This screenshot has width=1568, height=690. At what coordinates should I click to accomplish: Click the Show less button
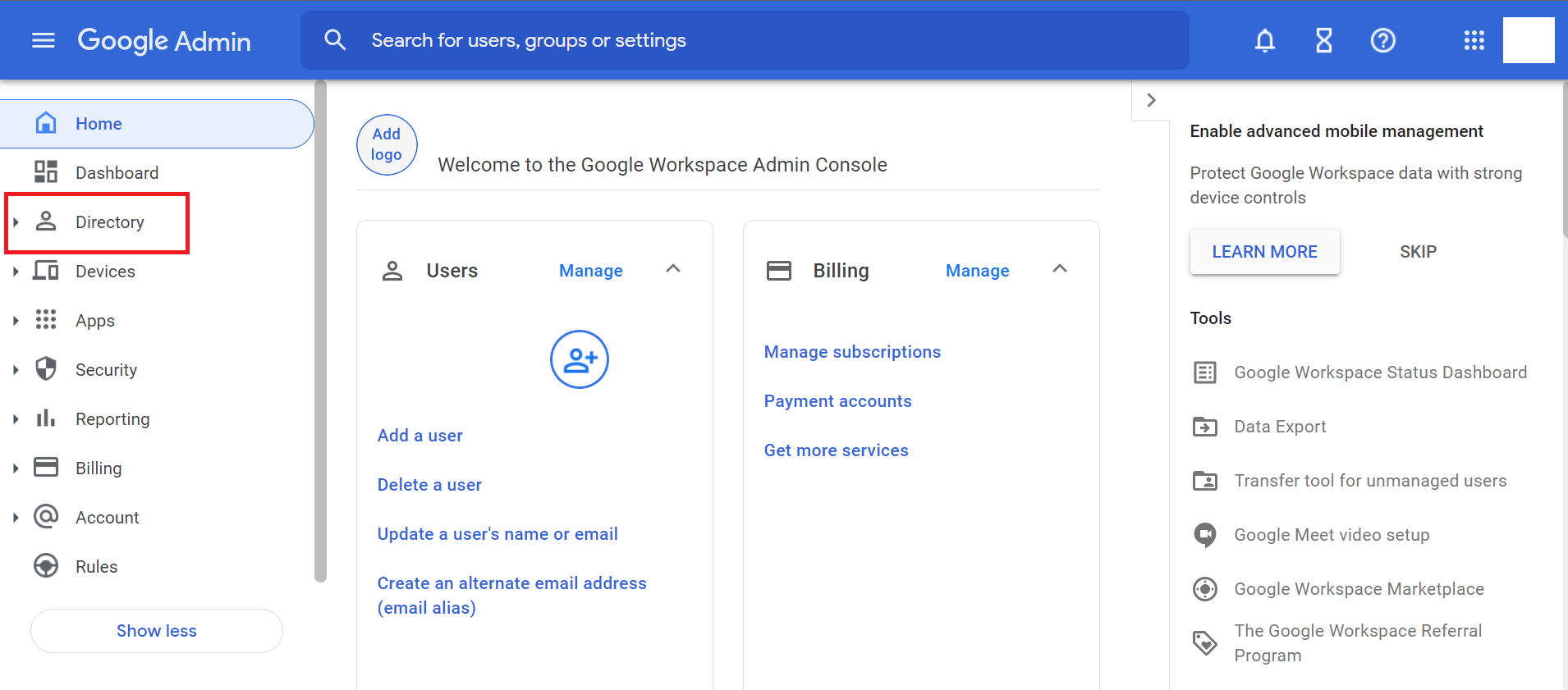(157, 631)
